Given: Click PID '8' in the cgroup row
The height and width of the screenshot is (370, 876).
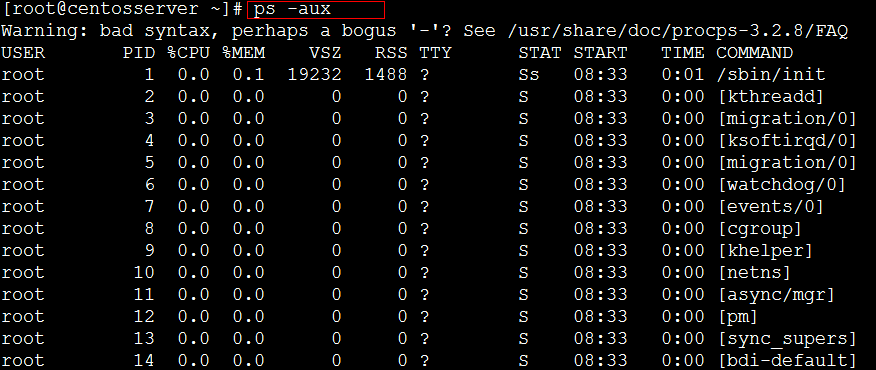Looking at the screenshot, I should pos(150,229).
